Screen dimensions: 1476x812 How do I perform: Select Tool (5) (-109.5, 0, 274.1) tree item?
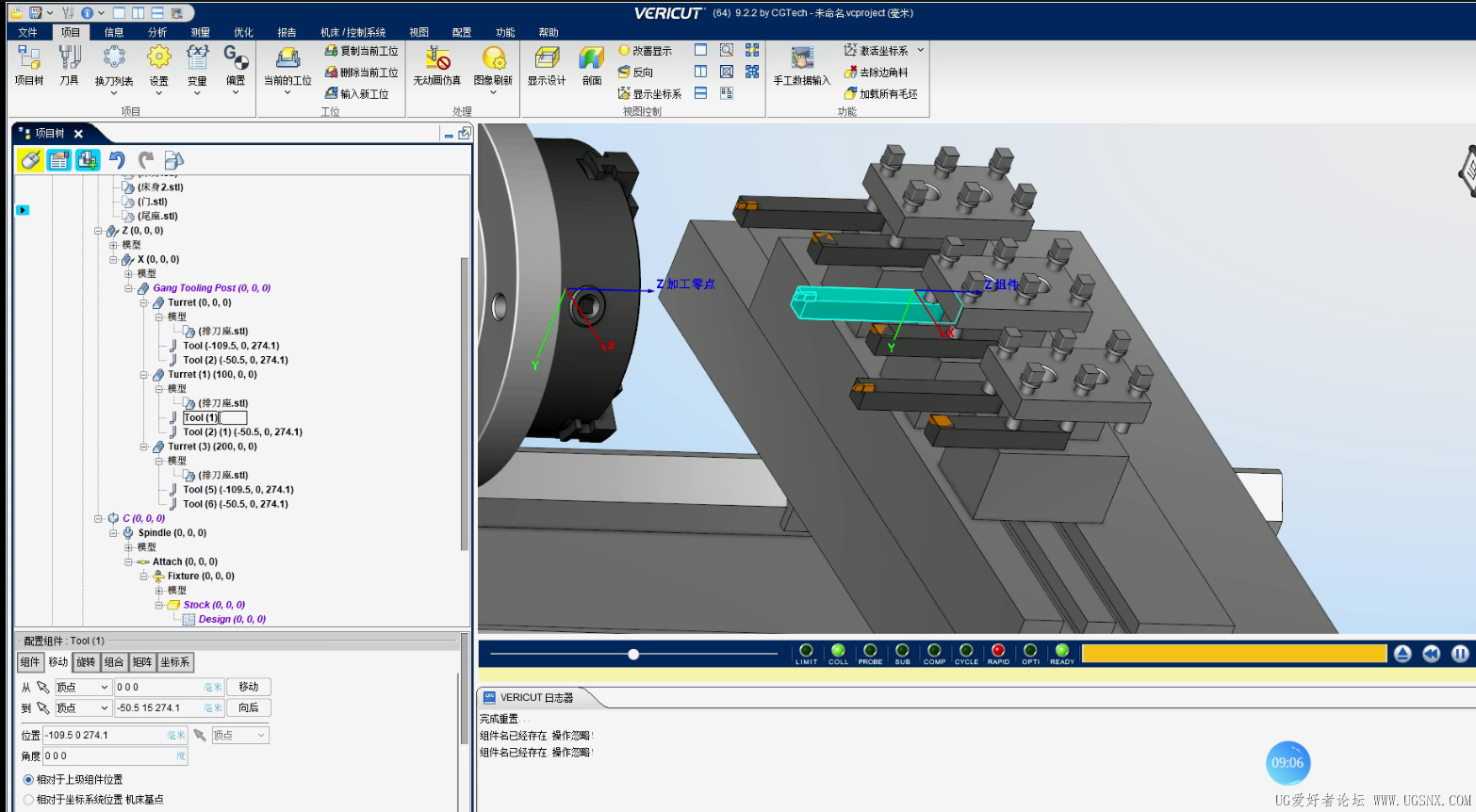click(x=238, y=490)
